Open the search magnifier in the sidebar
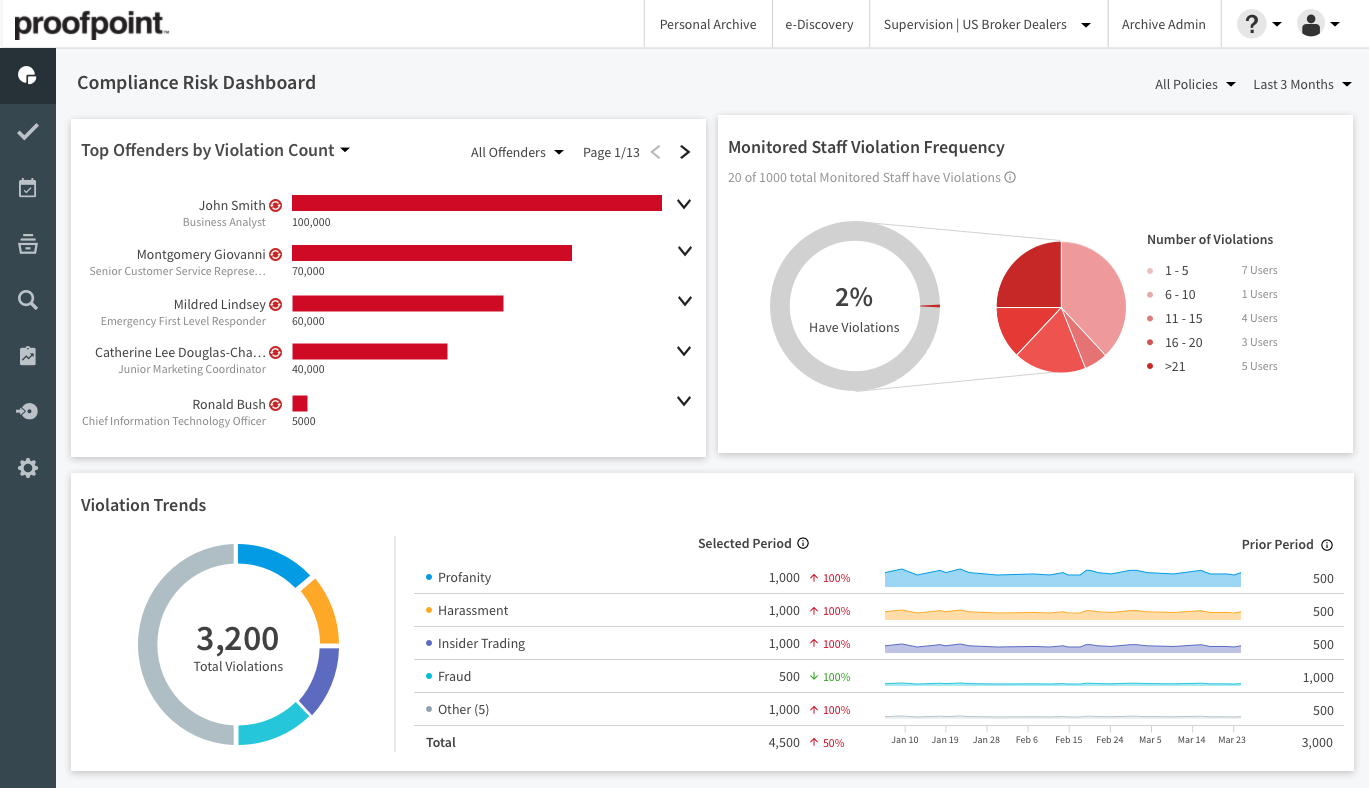Viewport: 1369px width, 788px height. 27,299
